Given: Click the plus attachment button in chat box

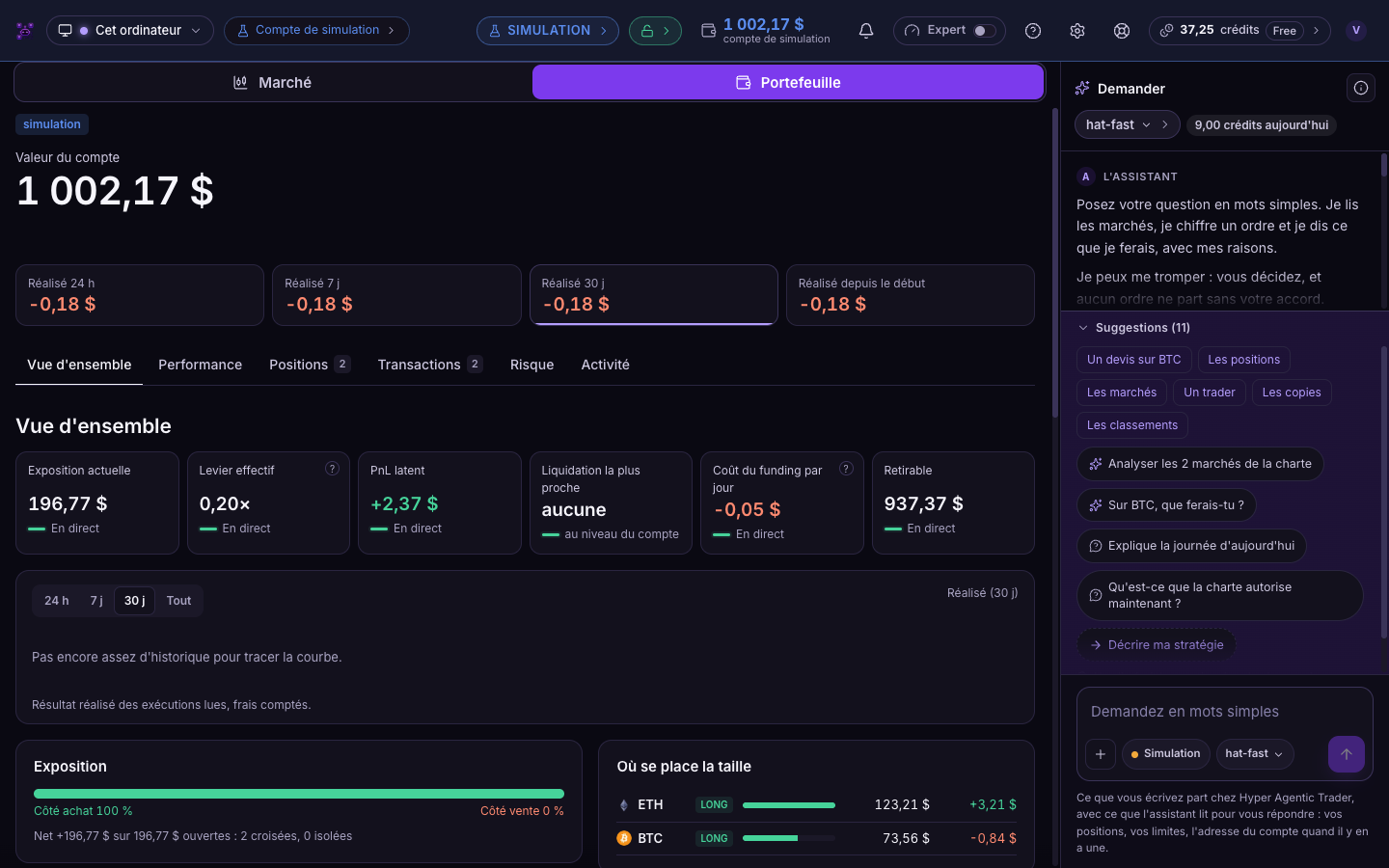Looking at the screenshot, I should coord(1101,754).
